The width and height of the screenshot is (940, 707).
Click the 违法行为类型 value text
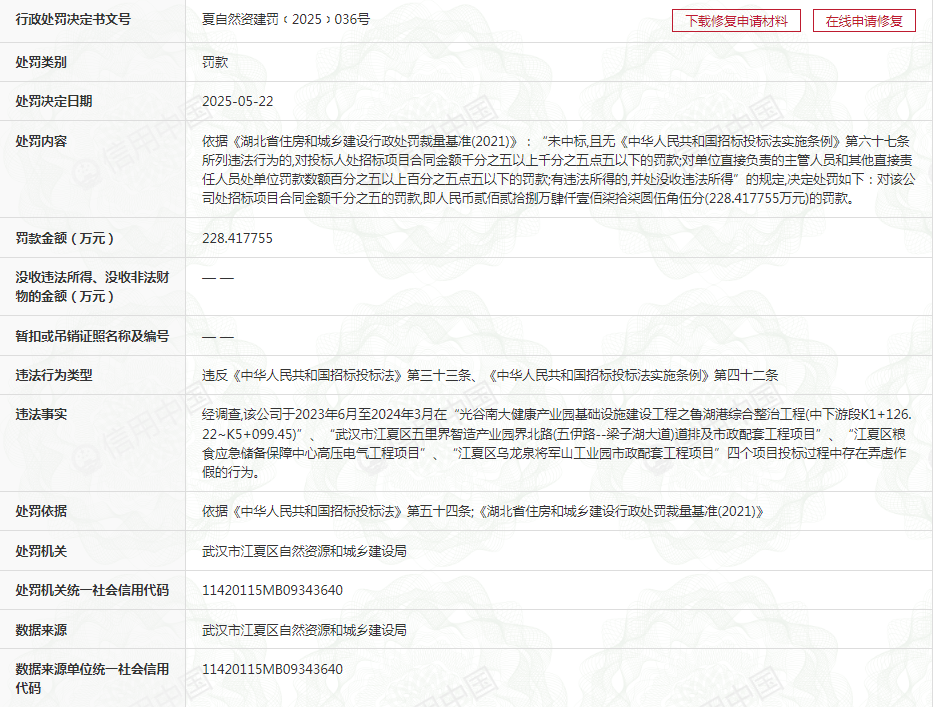tap(489, 375)
